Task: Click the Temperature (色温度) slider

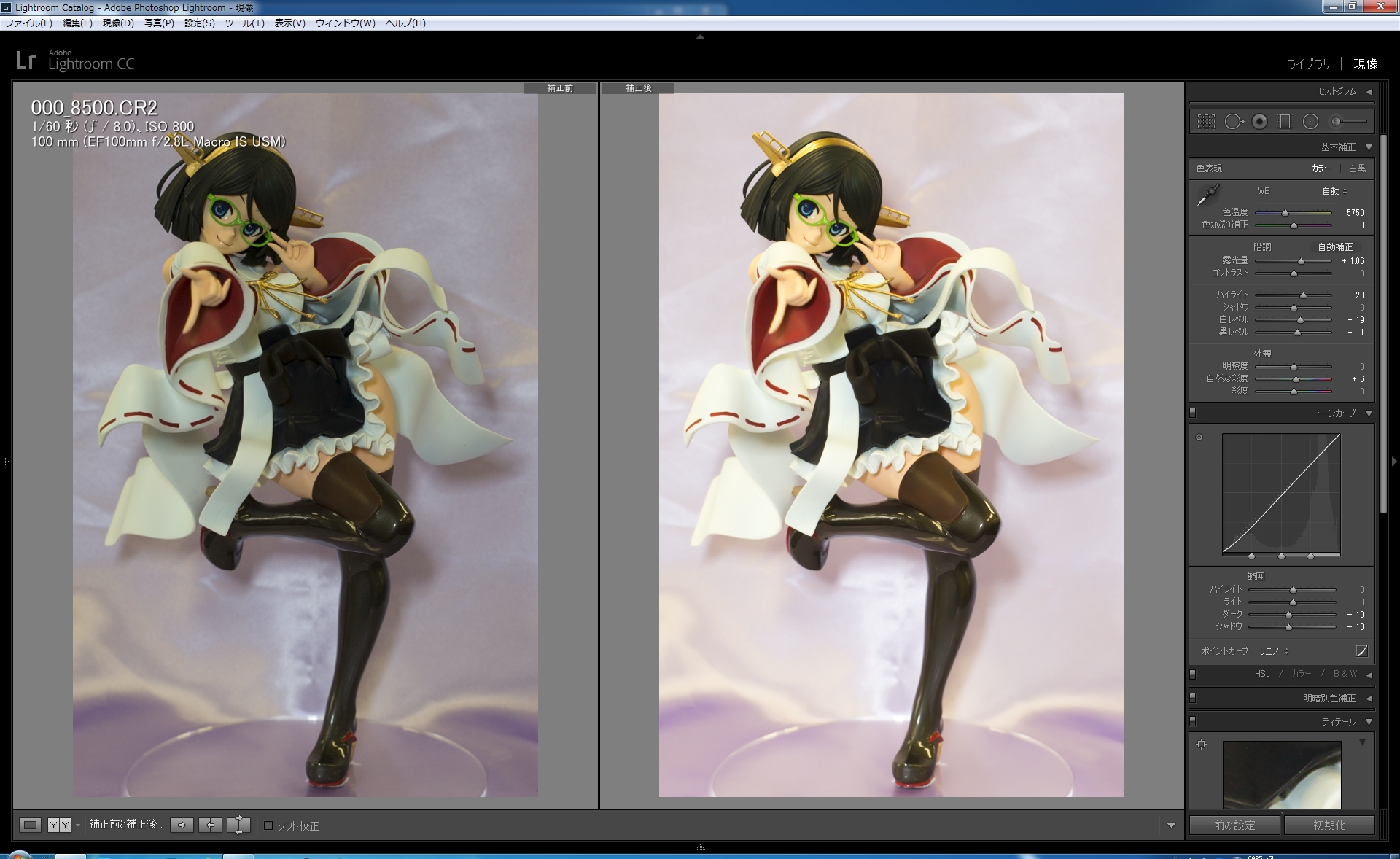Action: click(1294, 213)
